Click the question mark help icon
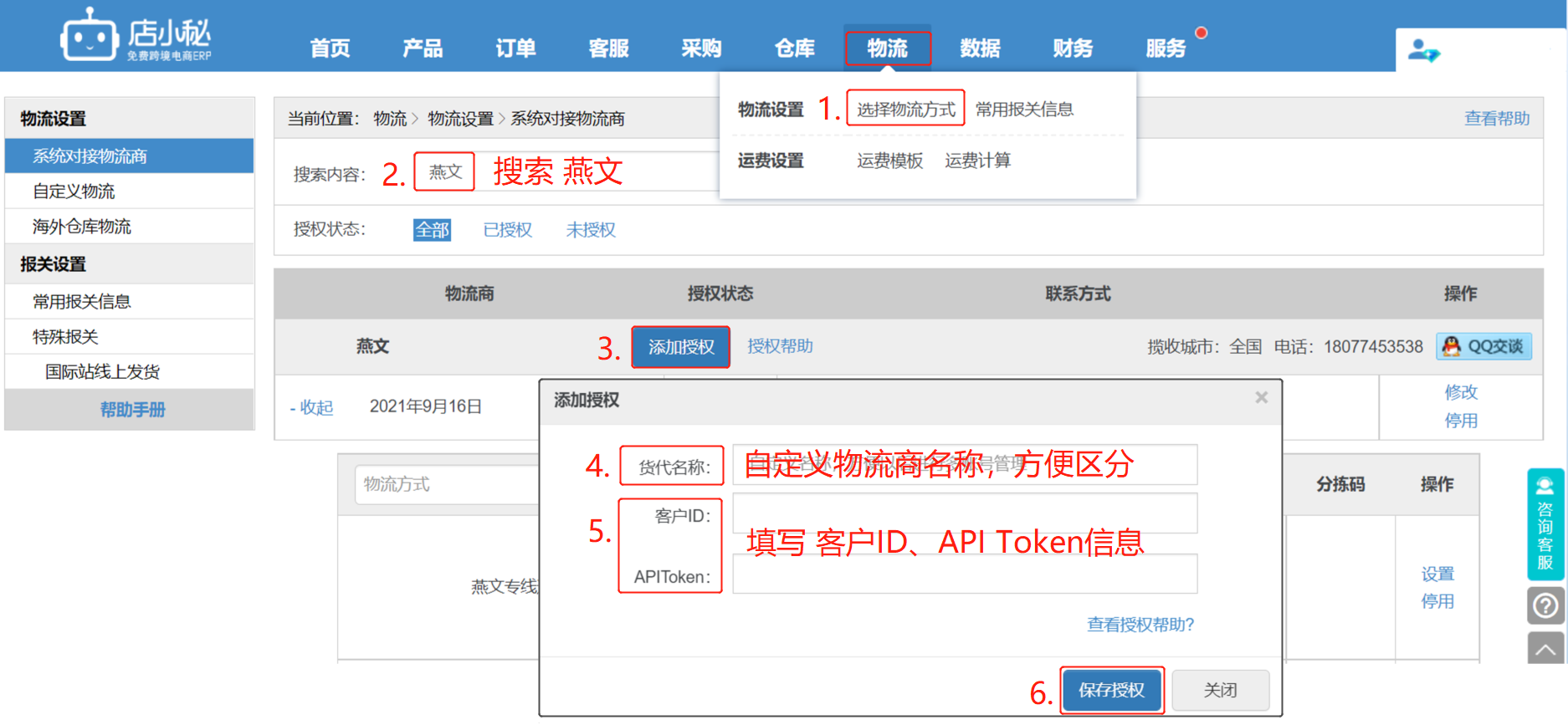The image size is (1568, 725). (x=1545, y=605)
